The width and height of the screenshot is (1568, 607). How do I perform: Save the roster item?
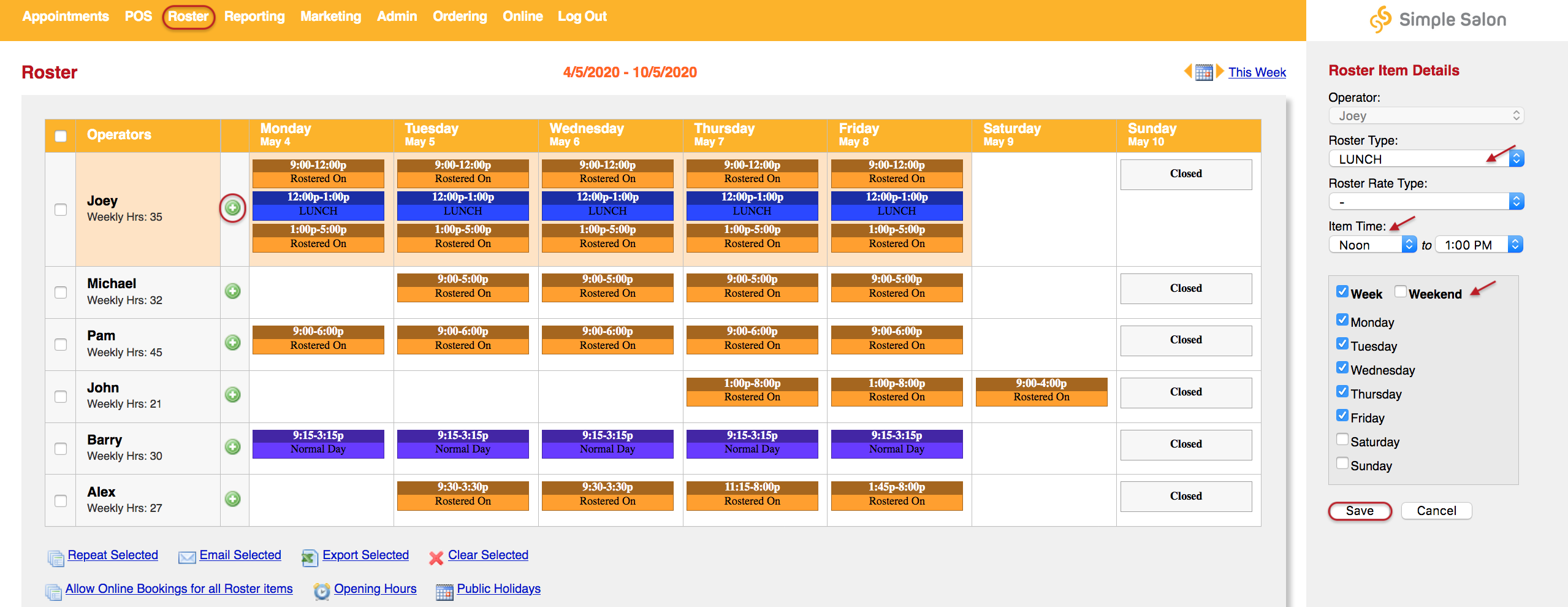(1360, 511)
